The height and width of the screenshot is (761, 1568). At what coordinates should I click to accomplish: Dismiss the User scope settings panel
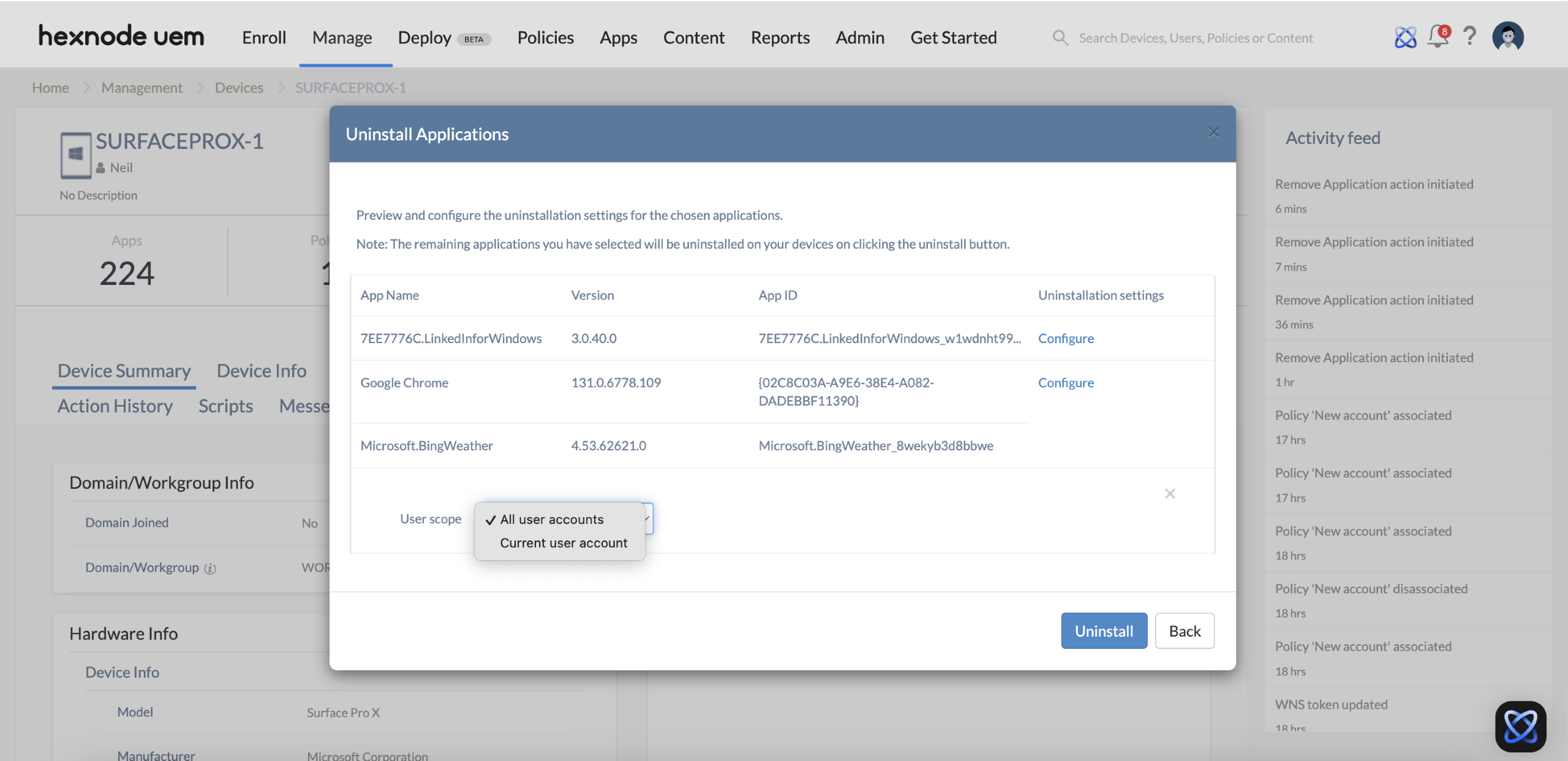1170,493
